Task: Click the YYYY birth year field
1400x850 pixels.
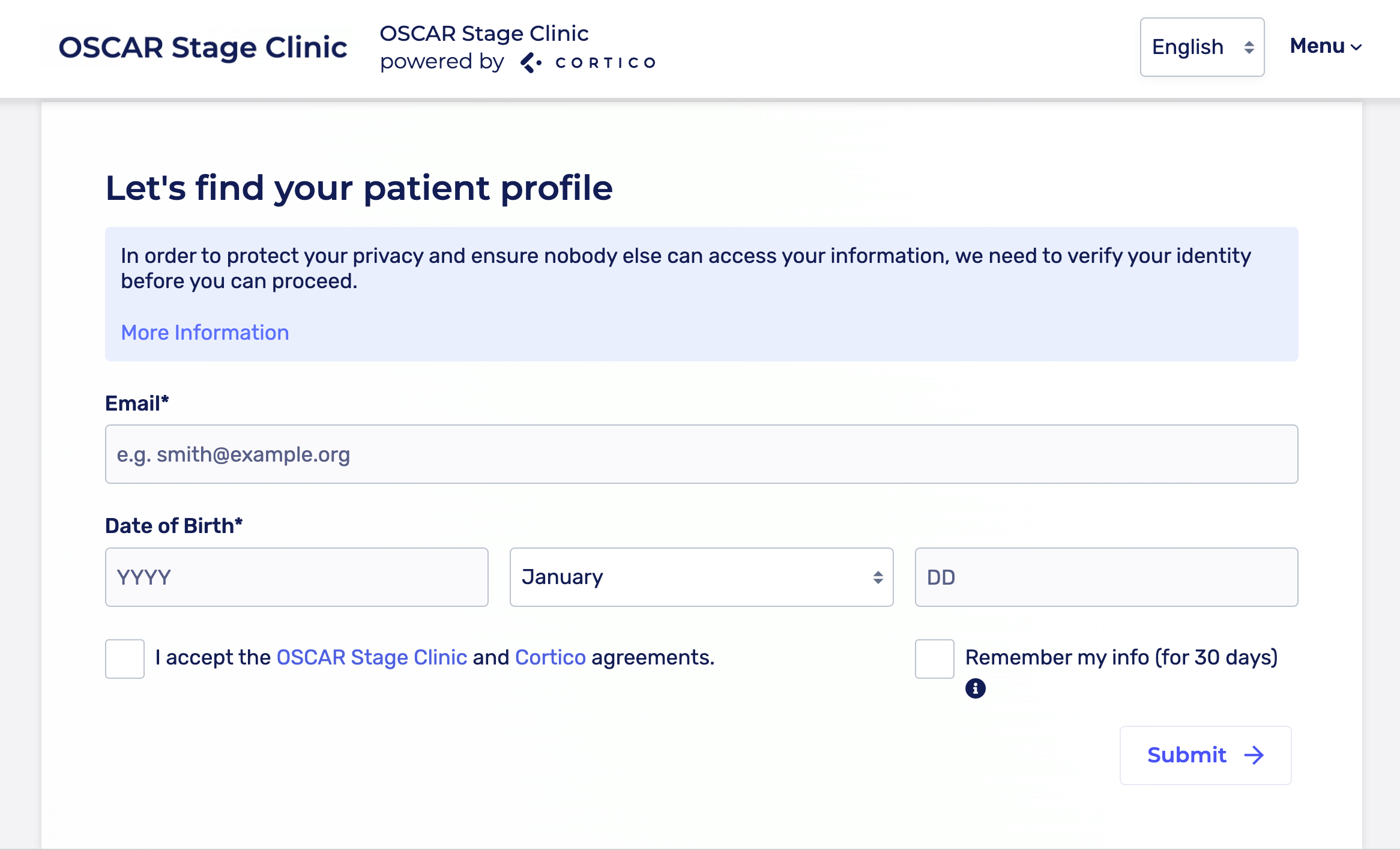Action: [x=297, y=577]
